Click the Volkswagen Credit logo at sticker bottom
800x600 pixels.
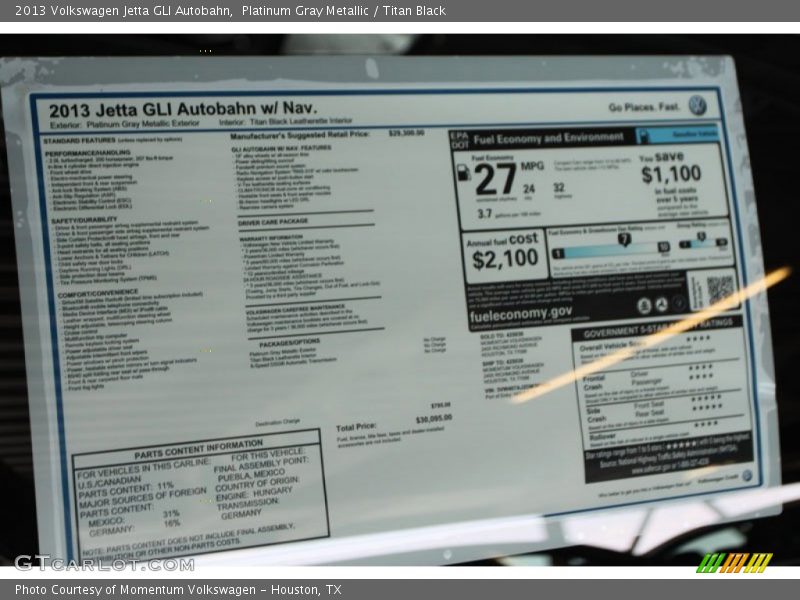coord(747,477)
